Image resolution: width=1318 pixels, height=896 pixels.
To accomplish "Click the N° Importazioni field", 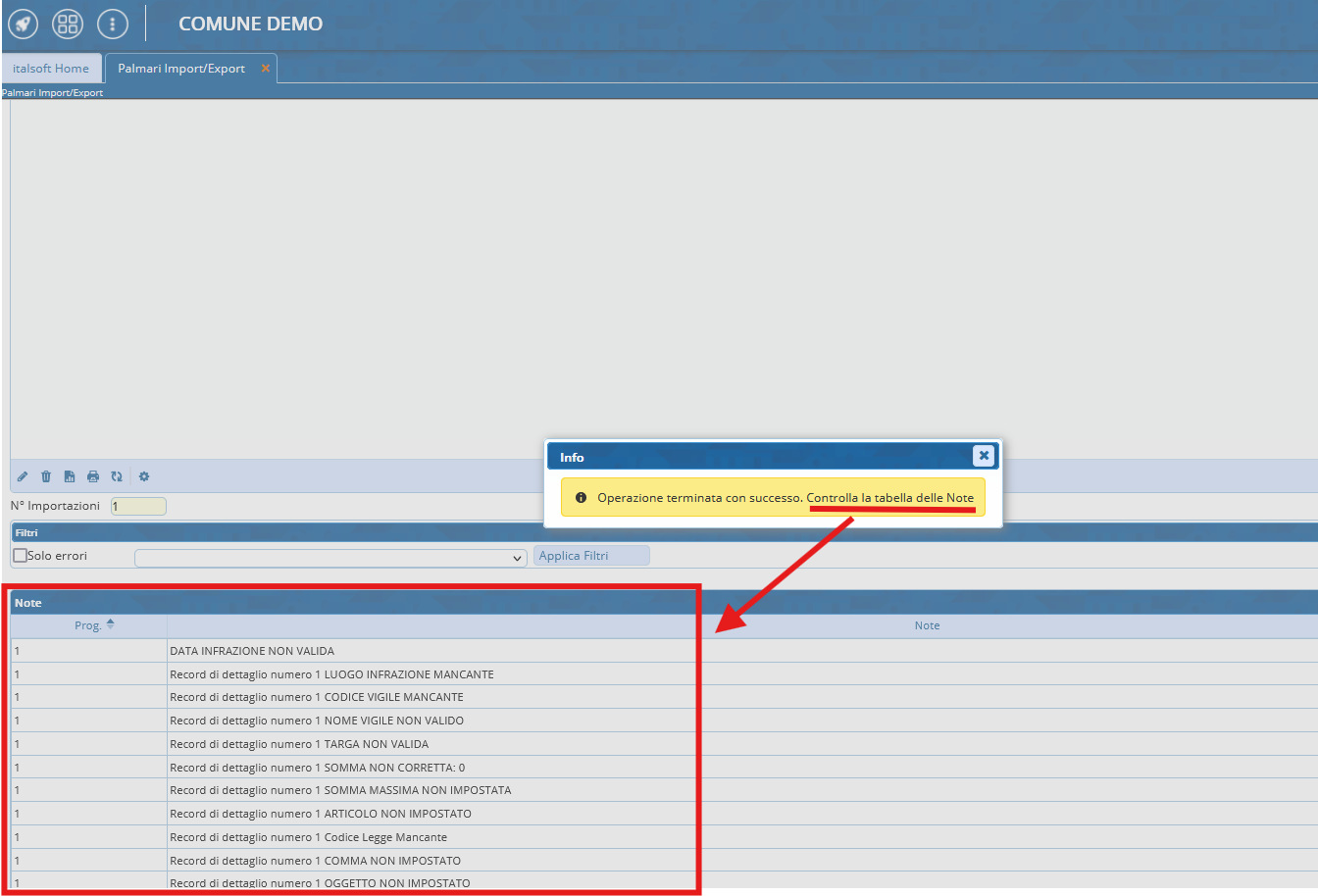I will tap(138, 507).
